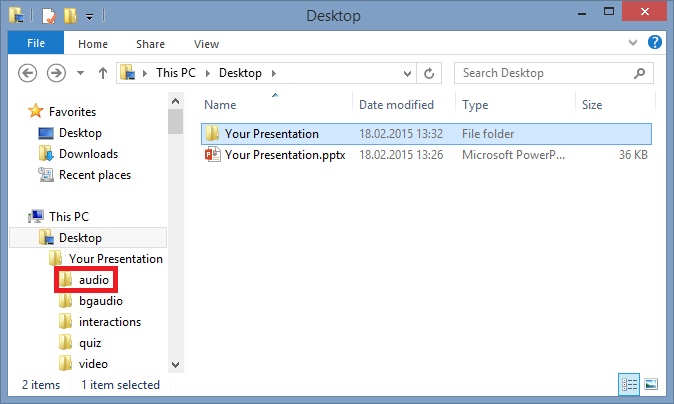The height and width of the screenshot is (404, 674).
Task: Switch to Details view layout
Action: click(x=629, y=384)
